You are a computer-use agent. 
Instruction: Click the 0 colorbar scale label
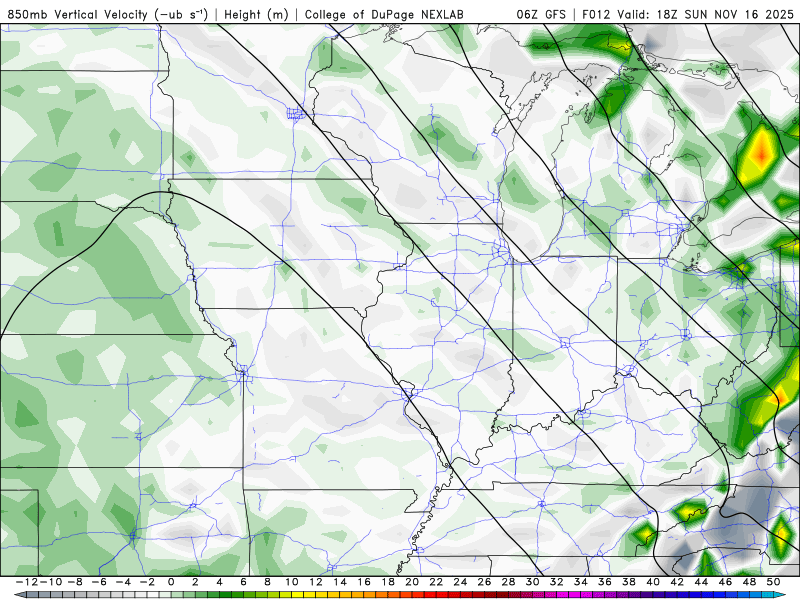tap(171, 582)
